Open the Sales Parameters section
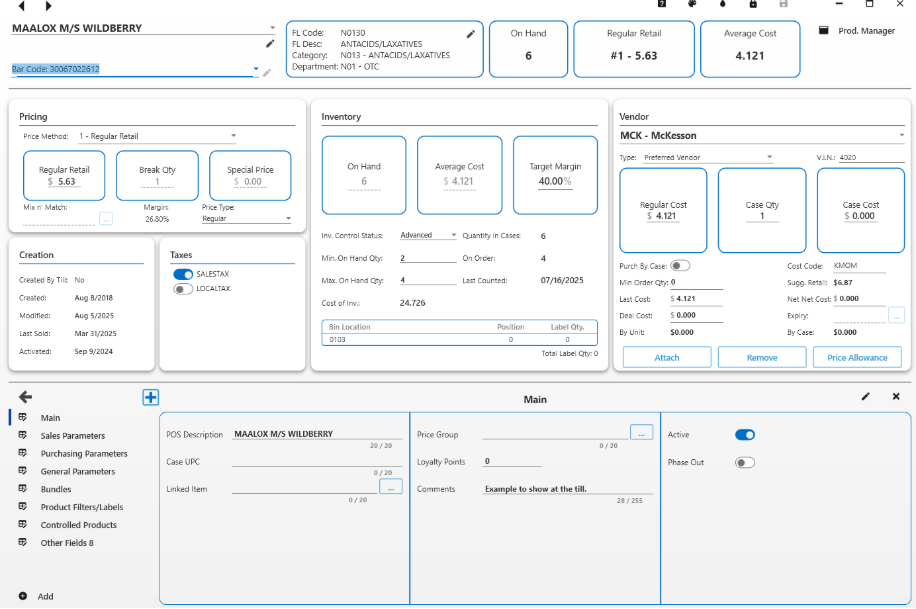 tap(72, 435)
